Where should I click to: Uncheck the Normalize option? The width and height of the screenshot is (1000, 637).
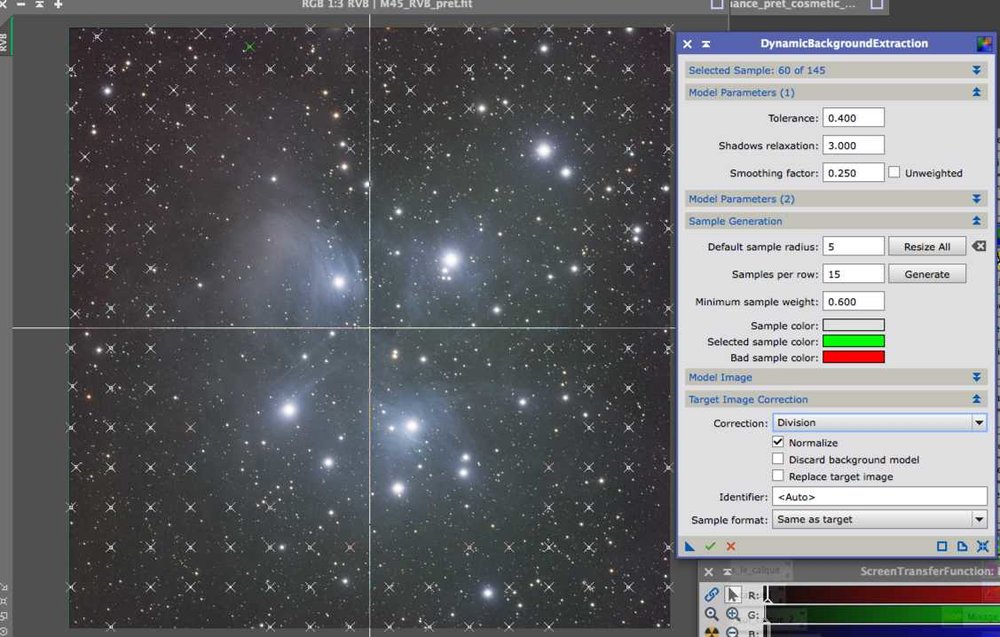coord(777,442)
